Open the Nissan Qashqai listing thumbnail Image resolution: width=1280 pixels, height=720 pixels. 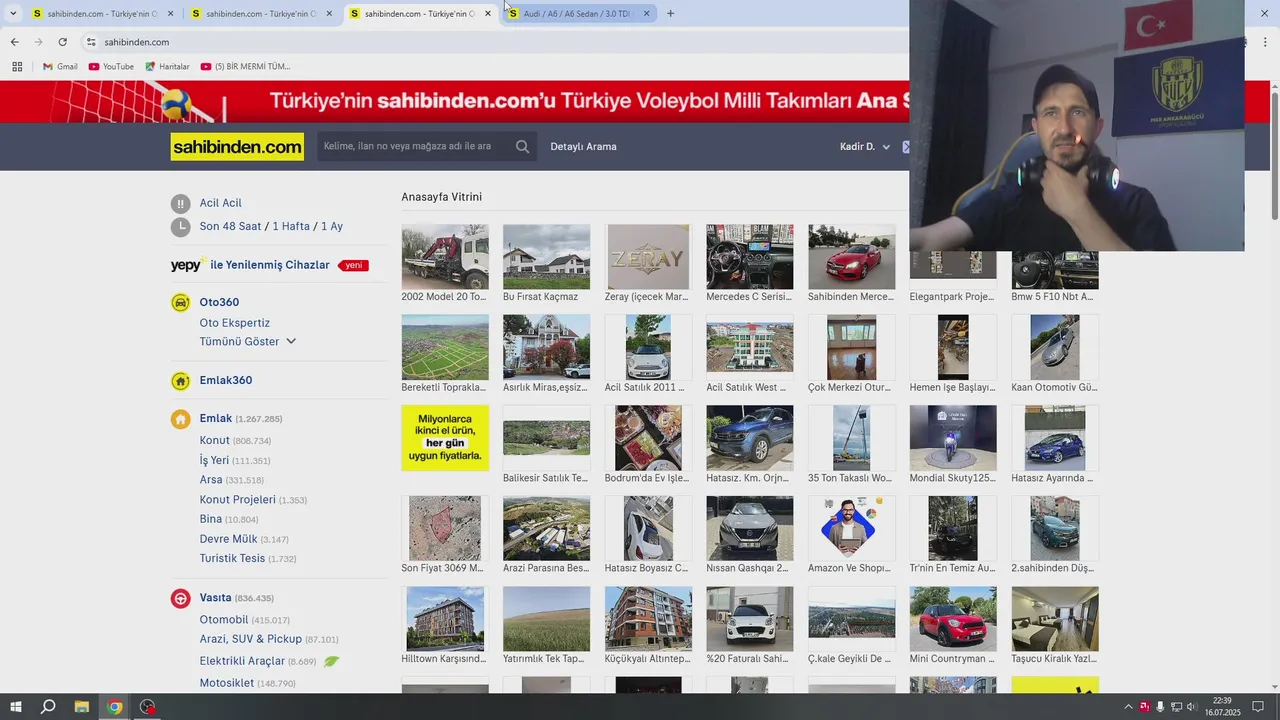coord(749,528)
